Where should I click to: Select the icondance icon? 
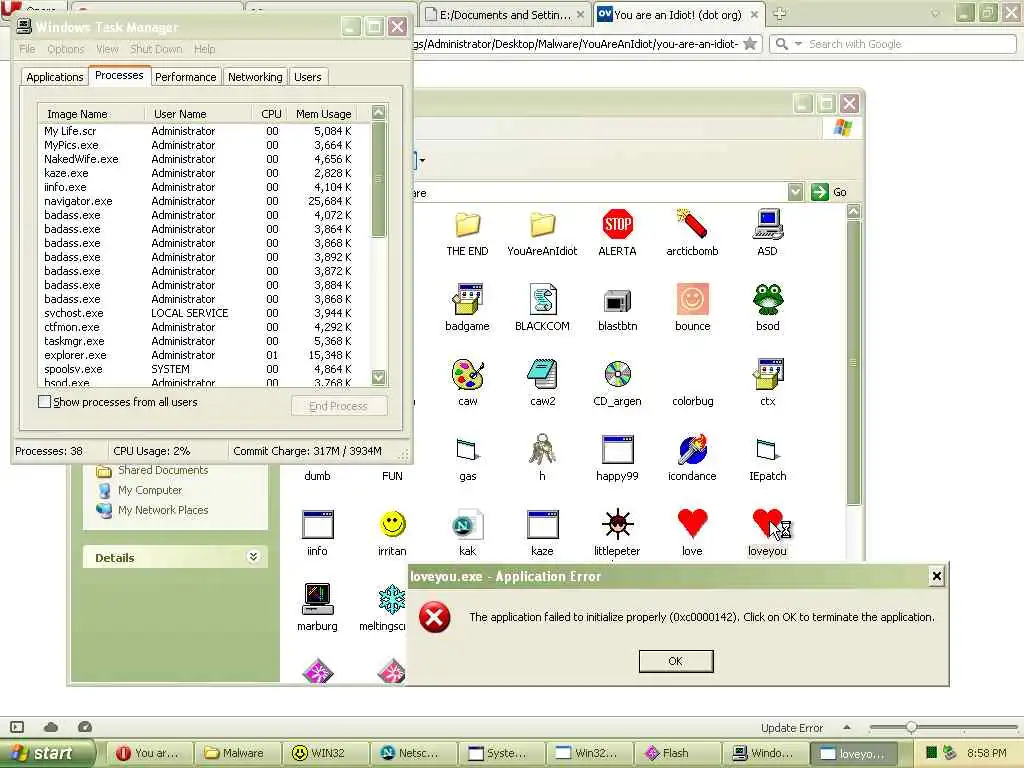coord(692,449)
